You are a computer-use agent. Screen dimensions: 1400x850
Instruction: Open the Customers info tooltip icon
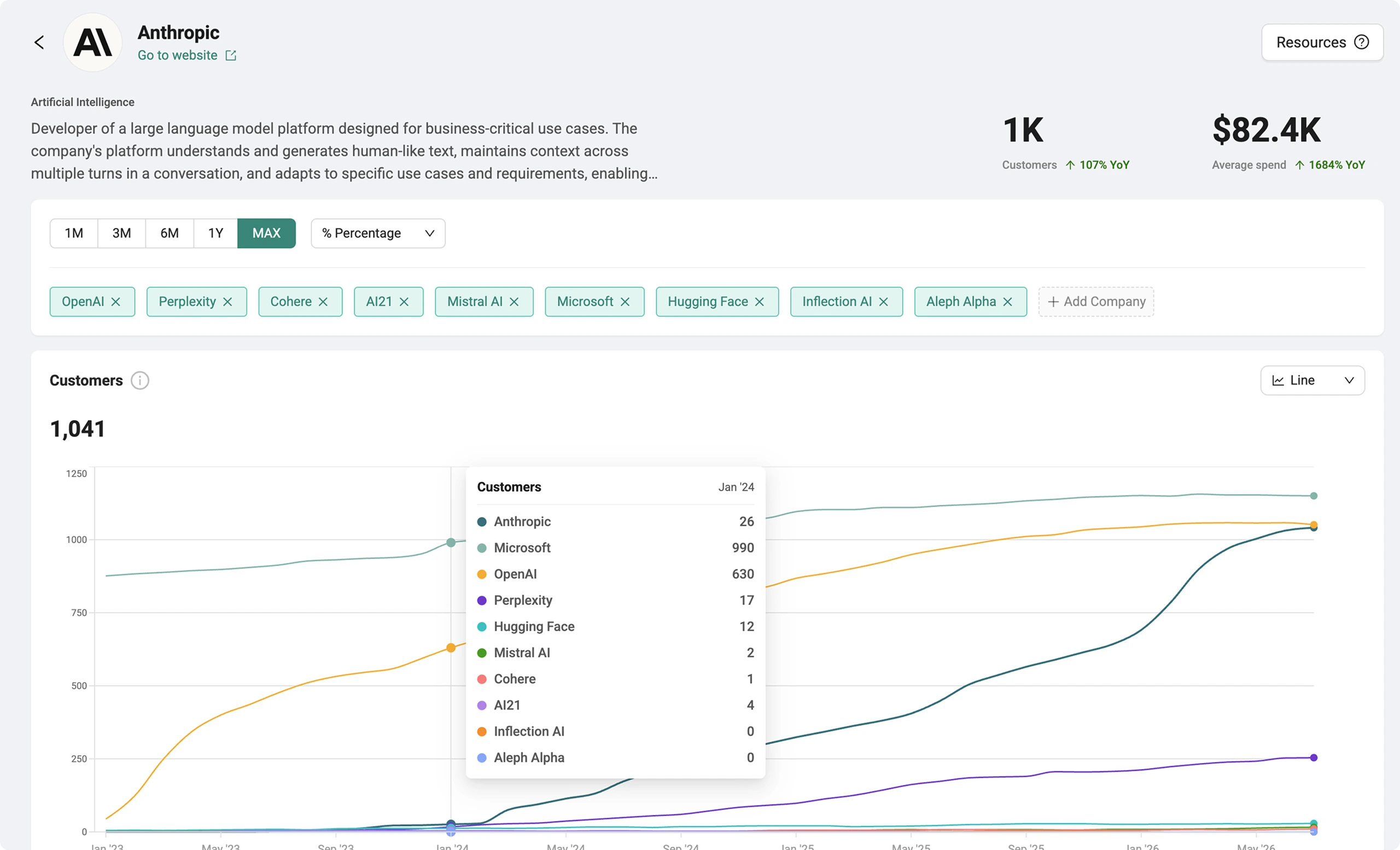coord(140,380)
